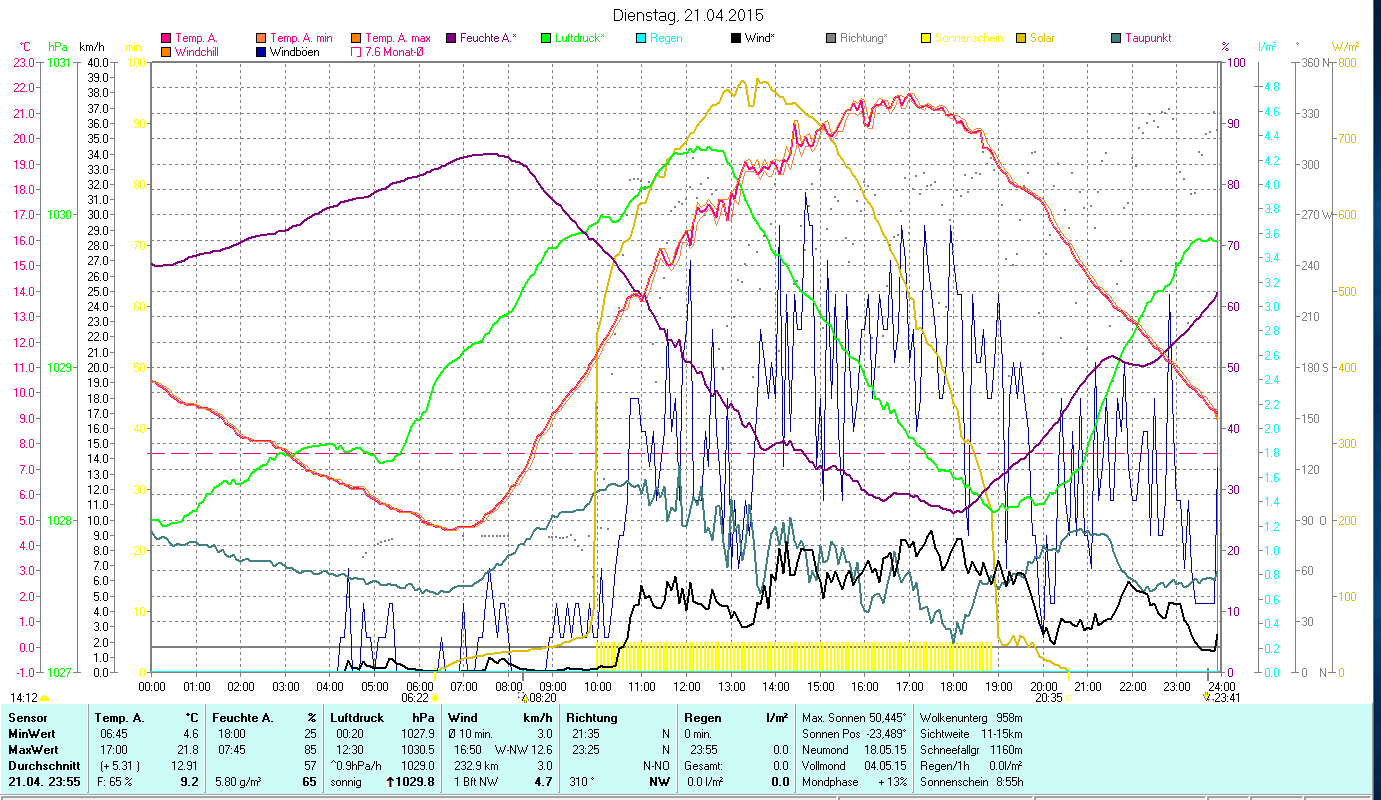Click the 'km/h' wind axis unit label
The width and height of the screenshot is (1381, 800).
[91, 47]
